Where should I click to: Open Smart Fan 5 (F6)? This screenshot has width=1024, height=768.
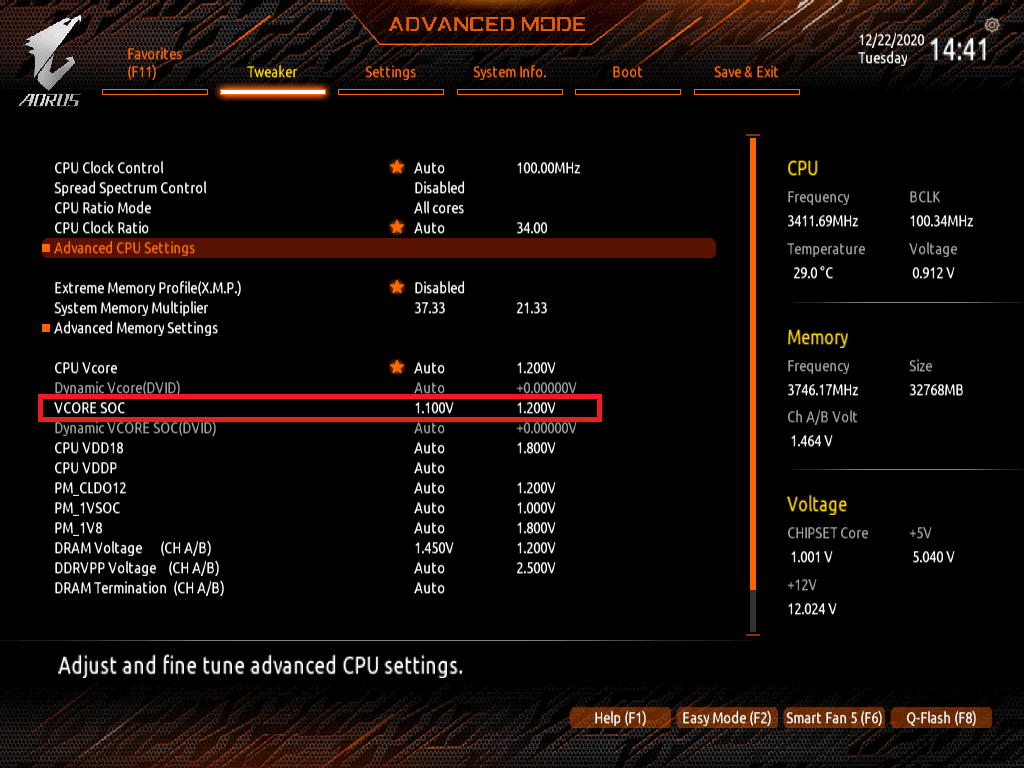pos(834,718)
